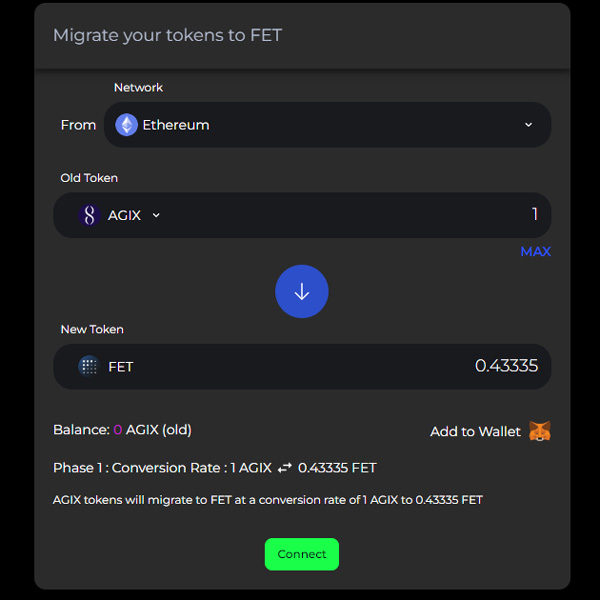Click the Add to Wallet text

point(475,432)
